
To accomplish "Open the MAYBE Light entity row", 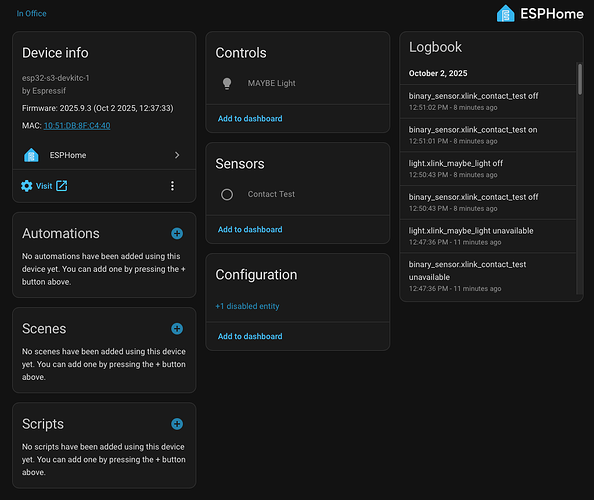I will [298, 83].
